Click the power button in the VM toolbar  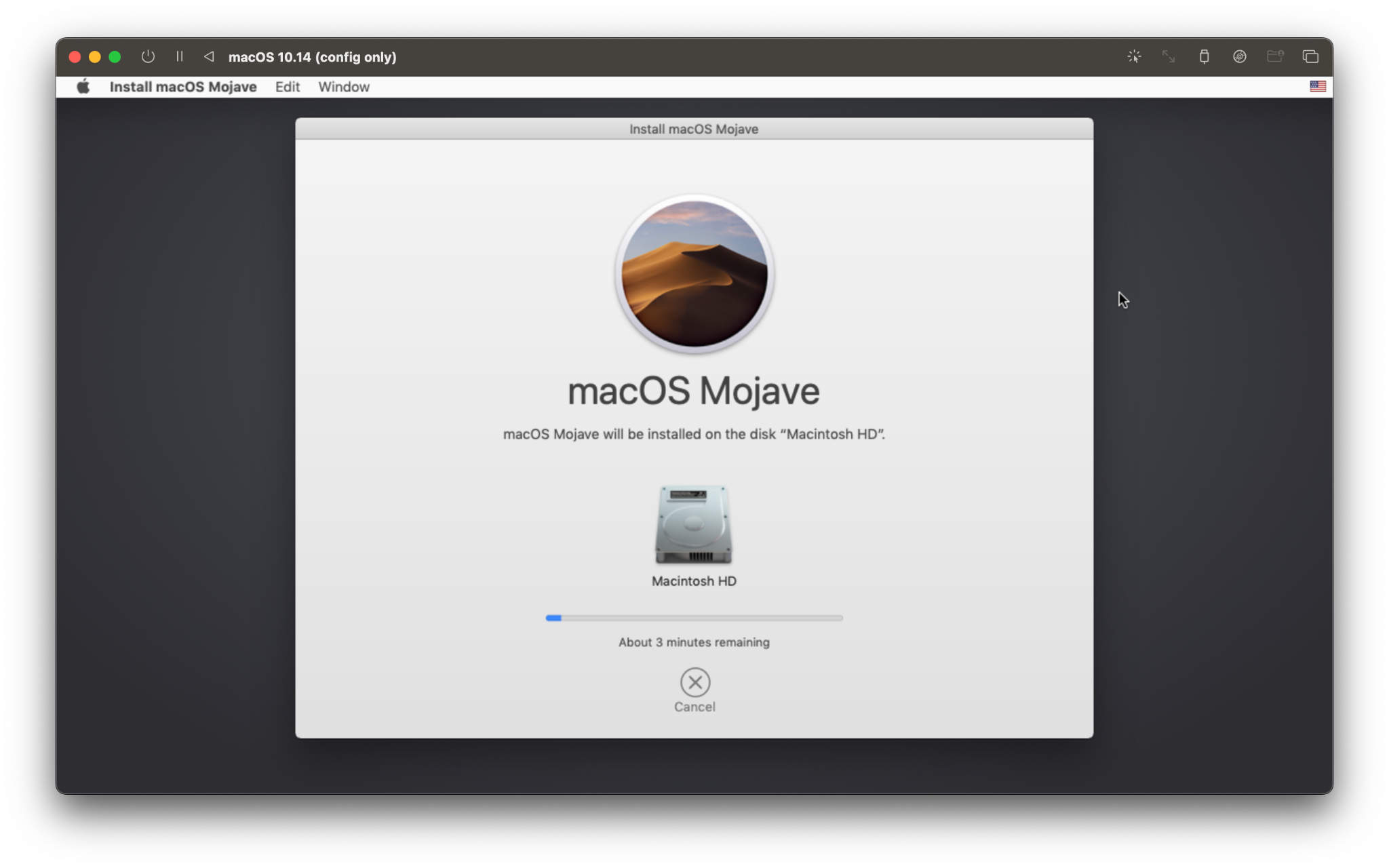tap(148, 56)
